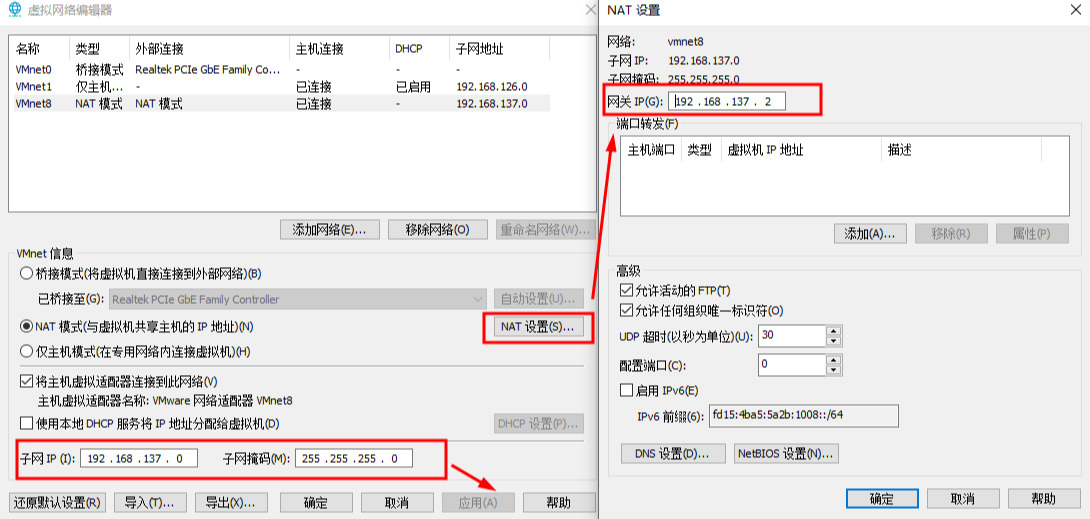Select the VMnet1 row in network list

[281, 87]
